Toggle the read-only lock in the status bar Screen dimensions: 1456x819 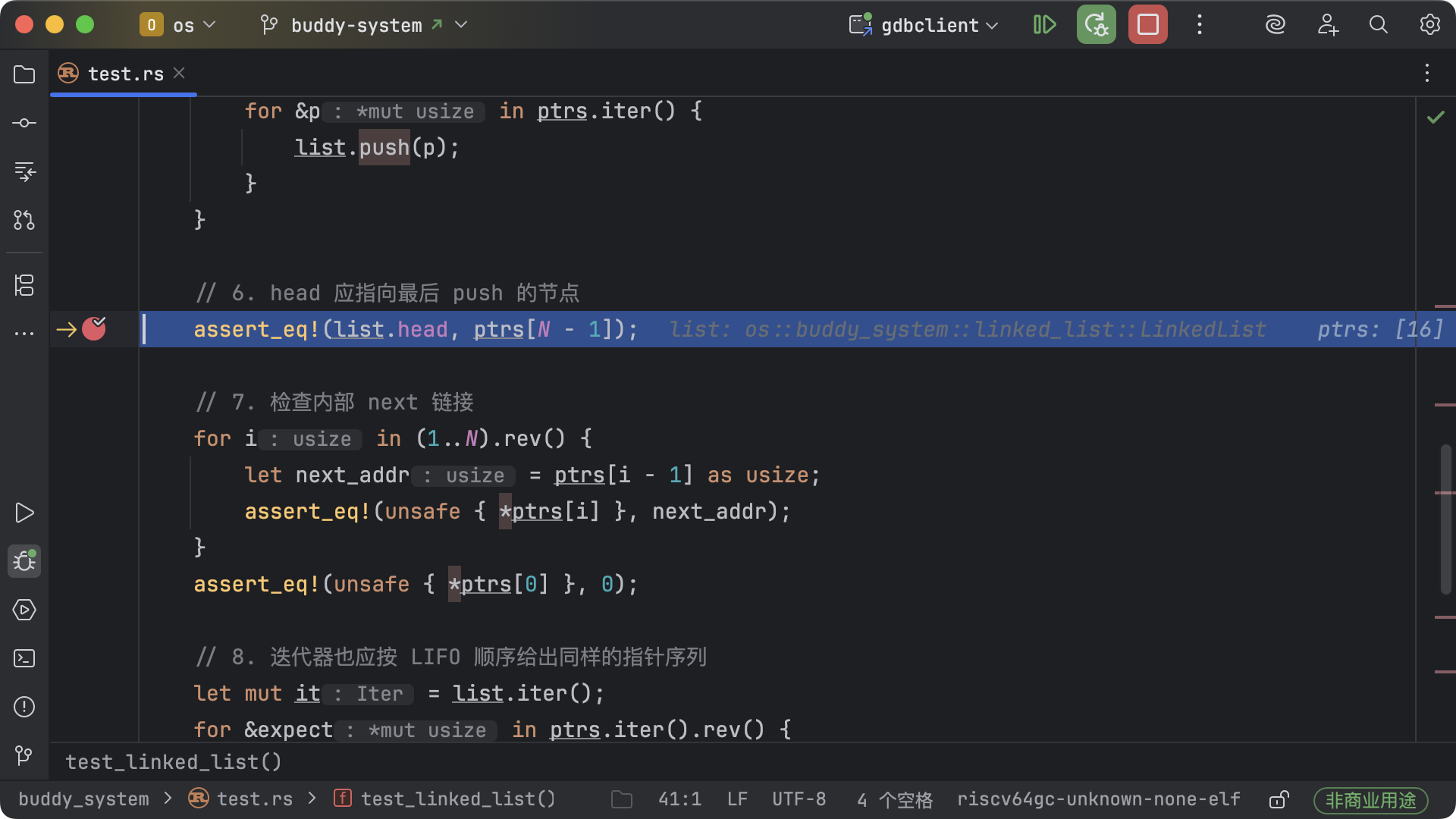pyautogui.click(x=1279, y=799)
